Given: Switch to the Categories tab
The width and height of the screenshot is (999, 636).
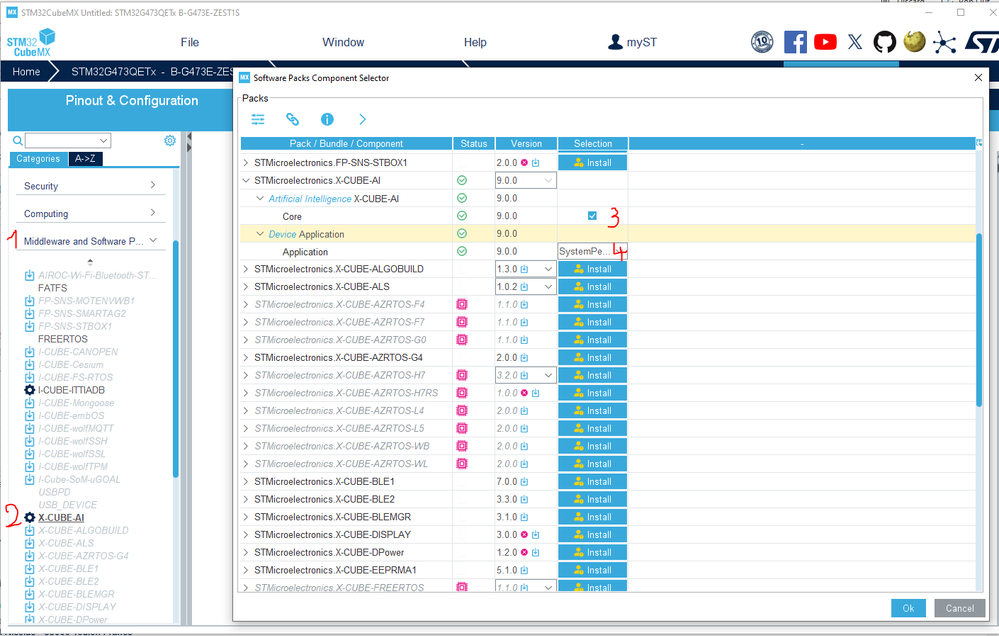Looking at the screenshot, I should tap(38, 159).
